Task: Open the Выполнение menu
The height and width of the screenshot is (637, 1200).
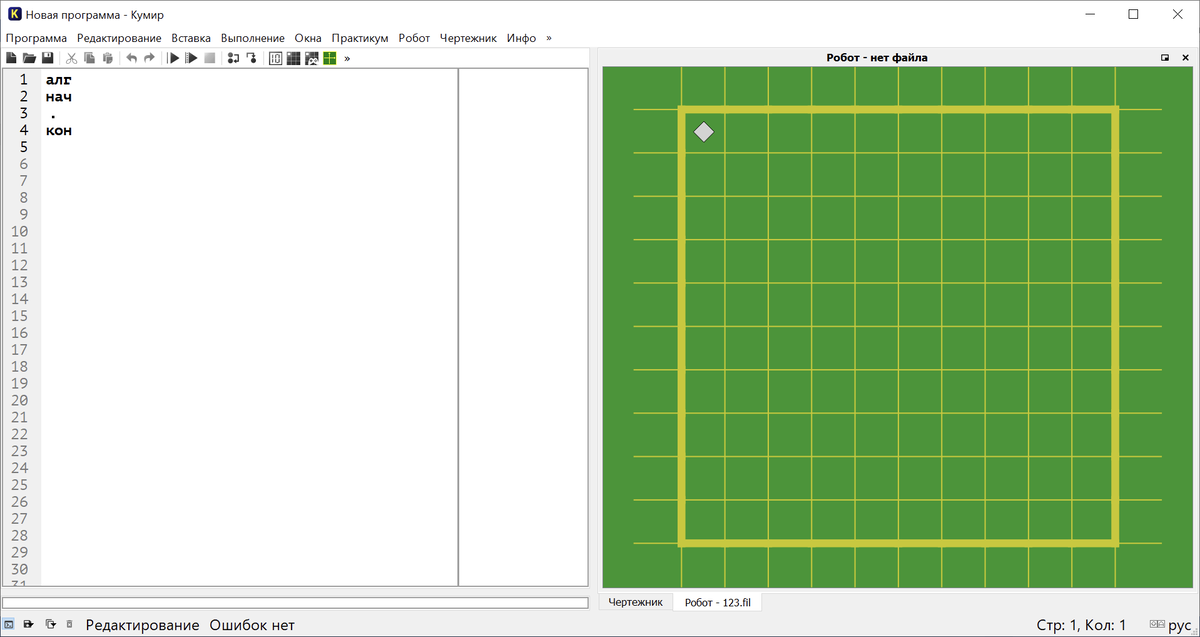Action: point(253,38)
